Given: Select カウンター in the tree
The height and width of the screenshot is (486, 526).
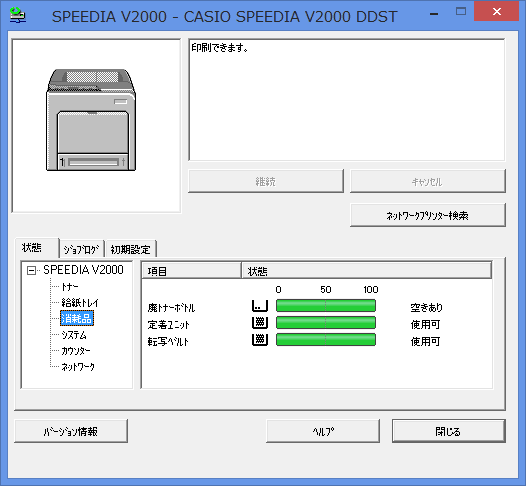Looking at the screenshot, I should (75, 351).
